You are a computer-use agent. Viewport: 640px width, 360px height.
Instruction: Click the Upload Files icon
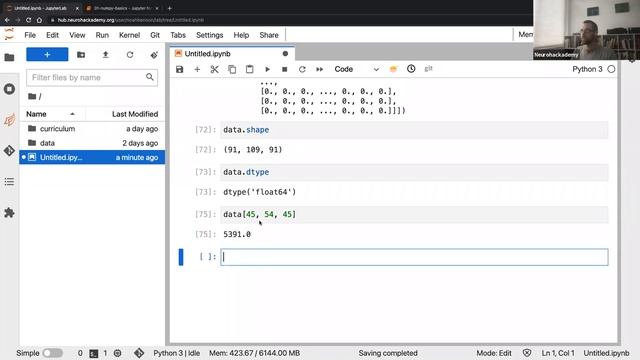tap(105, 55)
